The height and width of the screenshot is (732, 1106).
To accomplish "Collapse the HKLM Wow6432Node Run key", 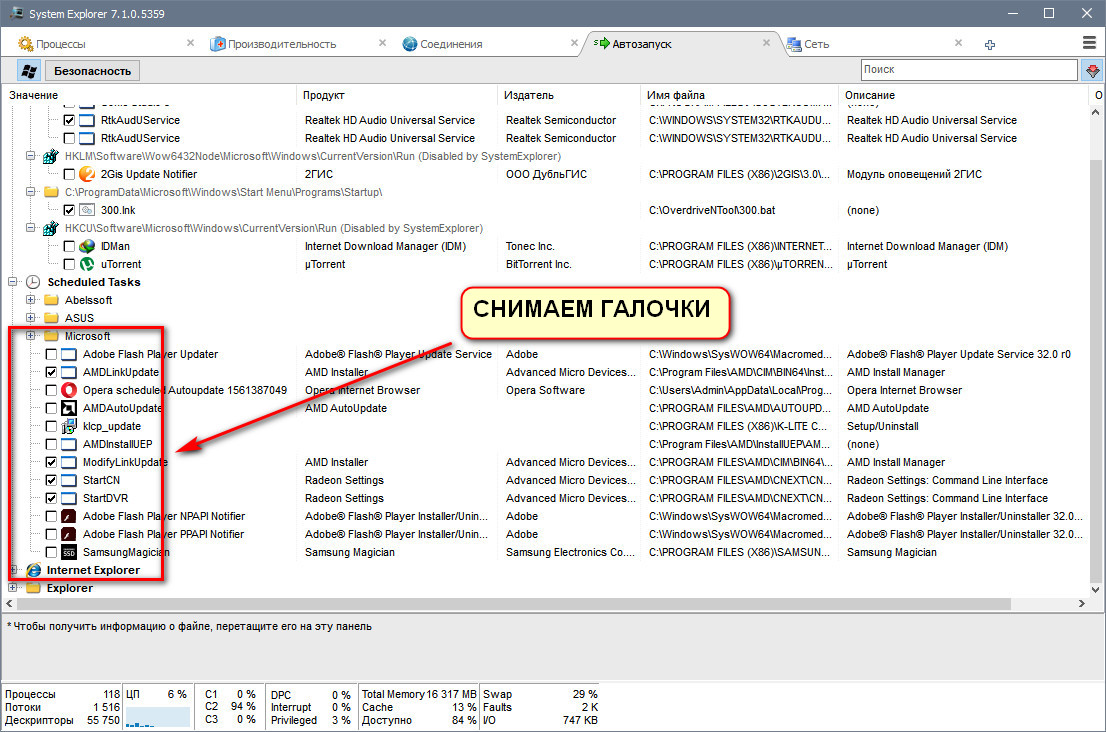I will coord(30,157).
